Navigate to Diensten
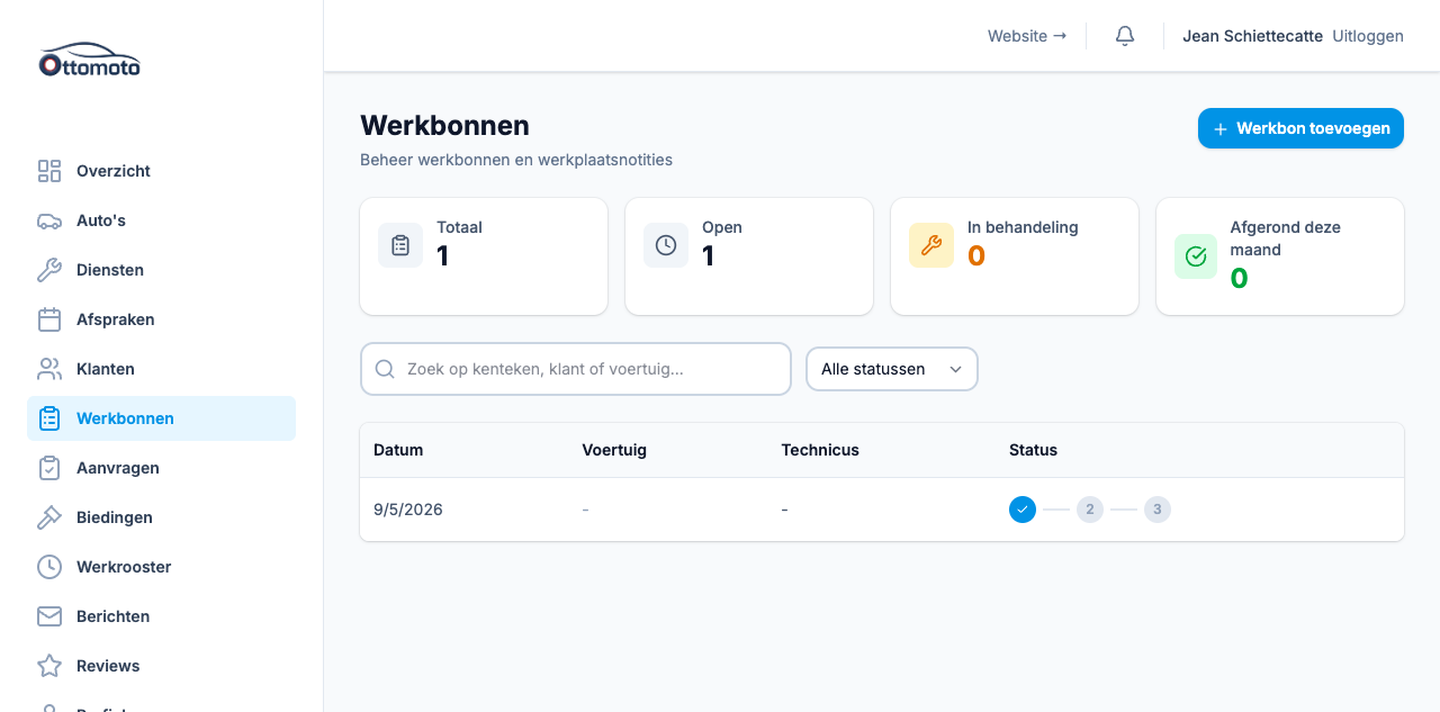The image size is (1440, 712). click(x=161, y=270)
